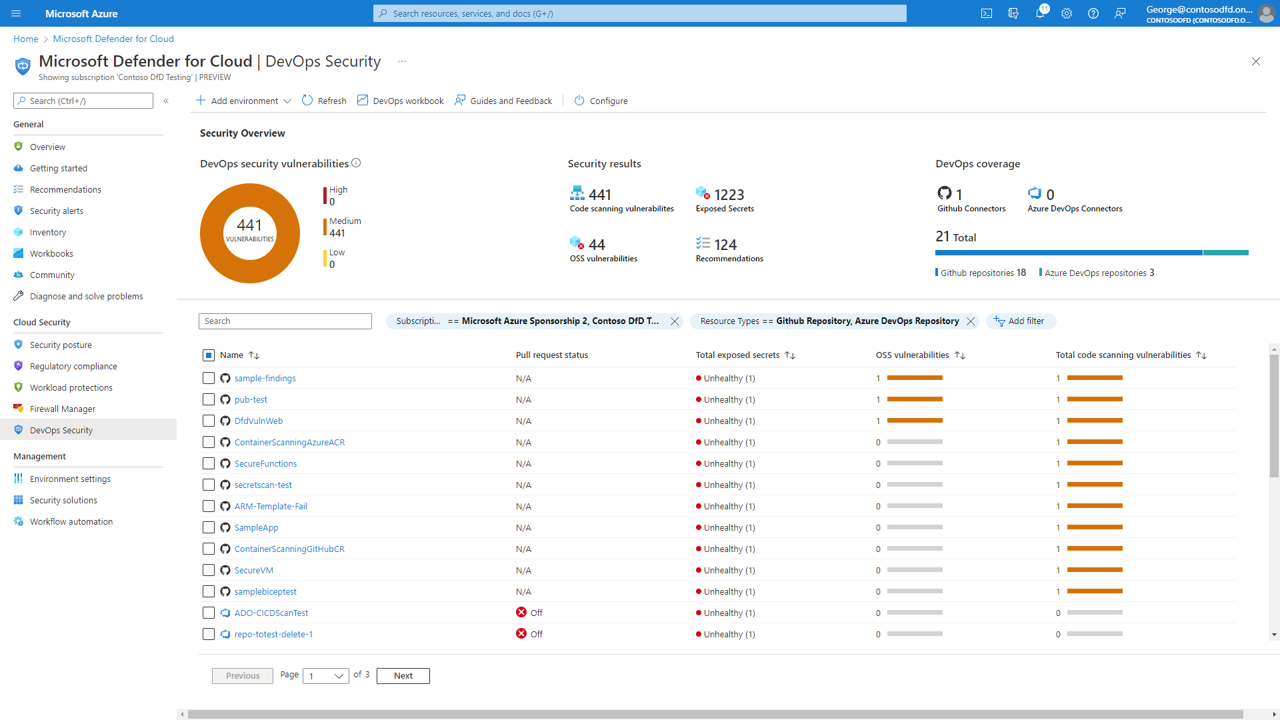Select the checkbox for ContainerScanningAzureACR
1280x720 pixels.
(208, 442)
